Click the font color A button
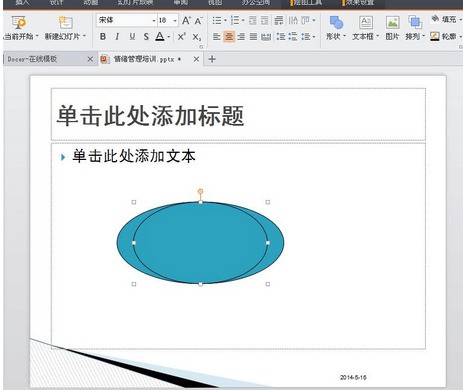The height and width of the screenshot is (390, 463). pyautogui.click(x=160, y=36)
